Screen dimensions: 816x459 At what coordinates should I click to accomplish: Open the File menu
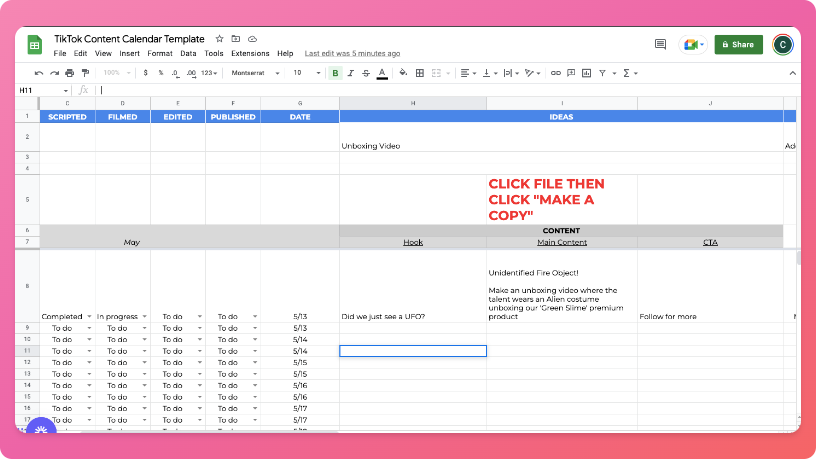coord(60,54)
